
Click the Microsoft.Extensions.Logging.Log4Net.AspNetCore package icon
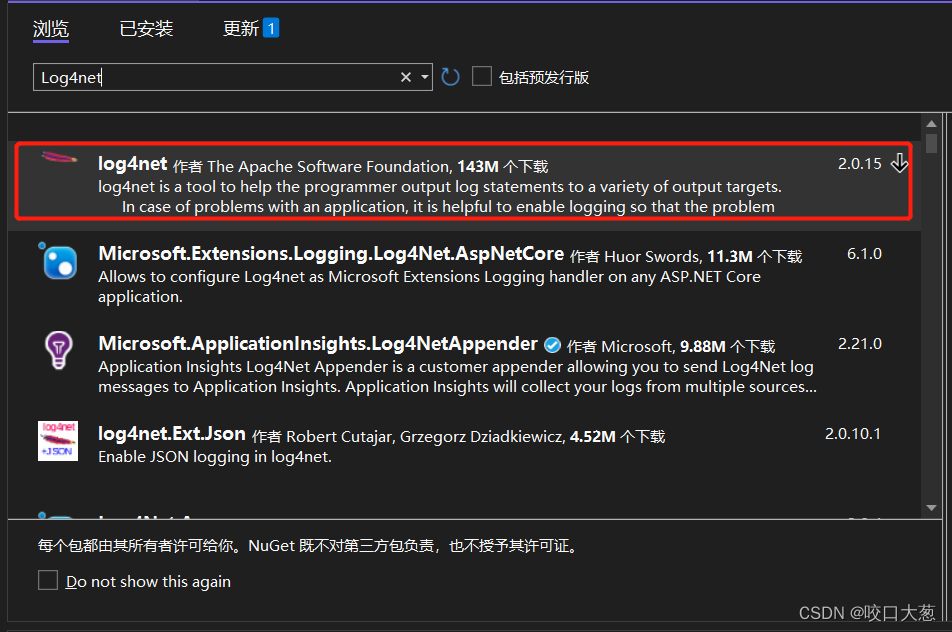tap(58, 261)
